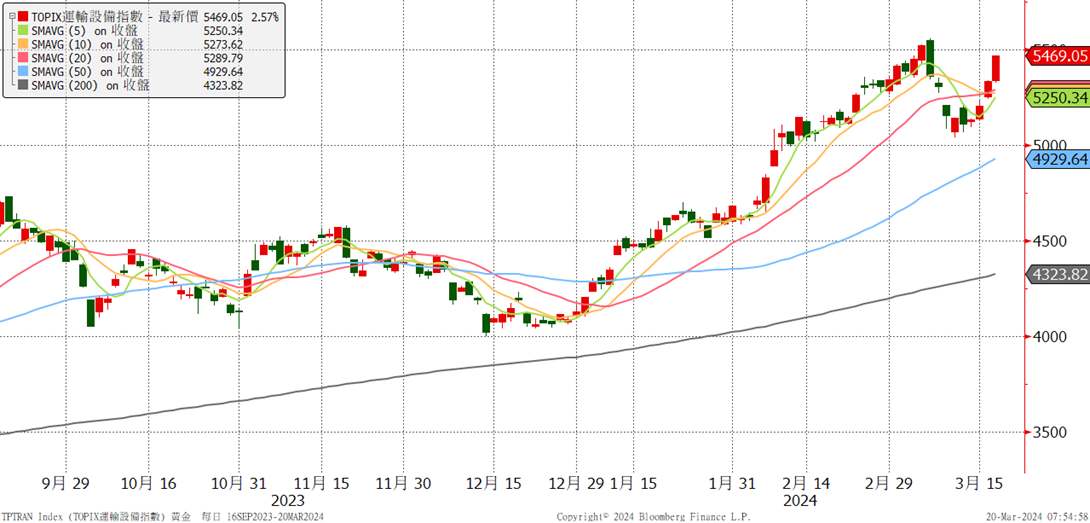This screenshot has height=523, width=1090.
Task: Click the red 5469.05 price tag on axis
Action: [x=1058, y=56]
